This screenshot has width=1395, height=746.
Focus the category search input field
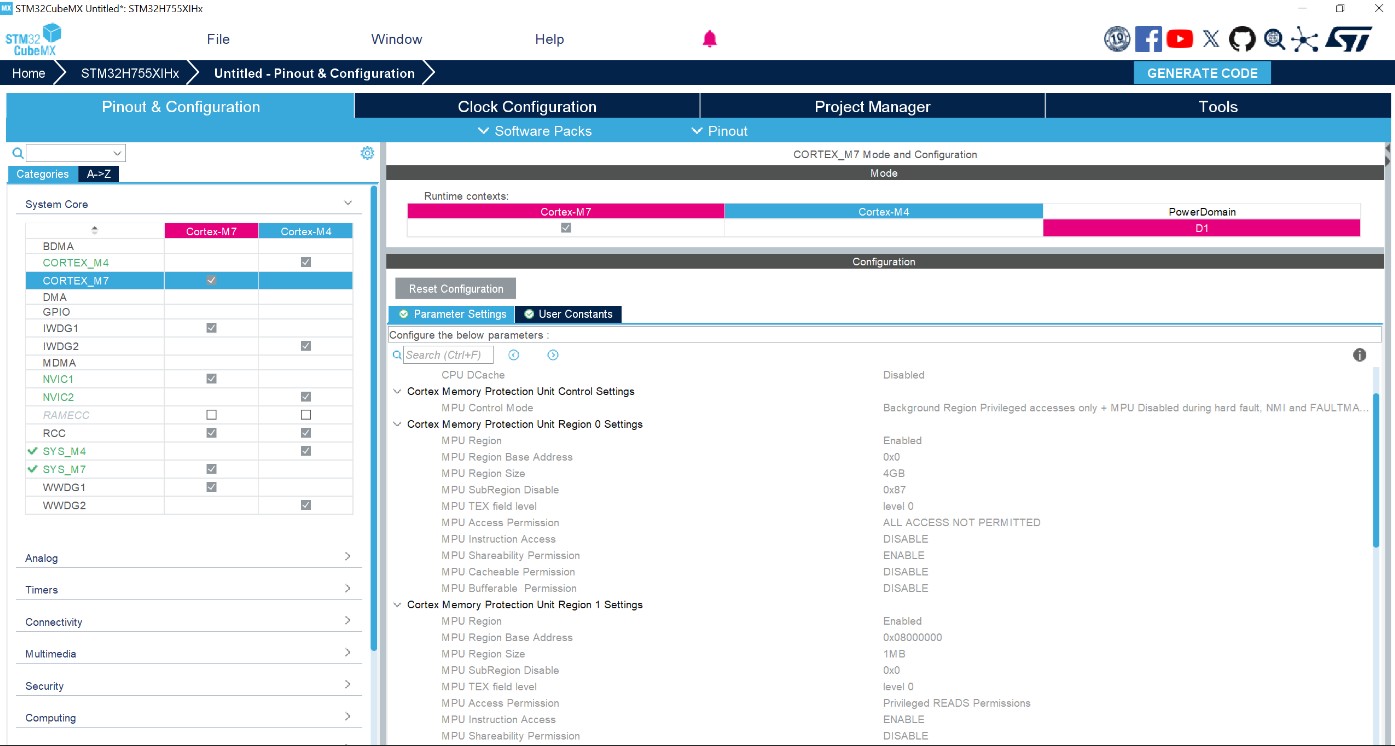coord(69,153)
